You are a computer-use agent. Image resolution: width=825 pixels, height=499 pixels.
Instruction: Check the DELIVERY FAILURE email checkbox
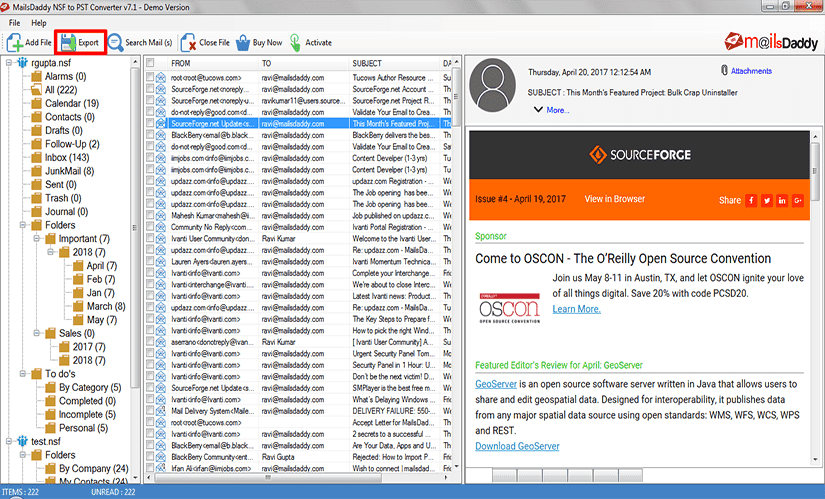point(150,411)
